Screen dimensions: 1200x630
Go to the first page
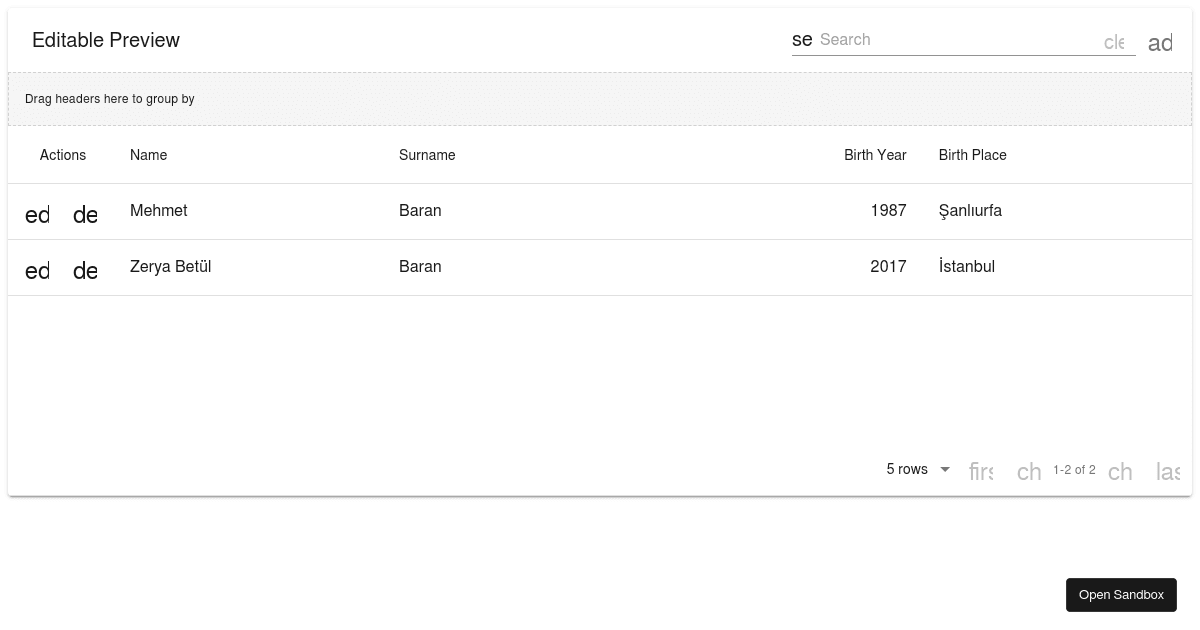click(981, 471)
